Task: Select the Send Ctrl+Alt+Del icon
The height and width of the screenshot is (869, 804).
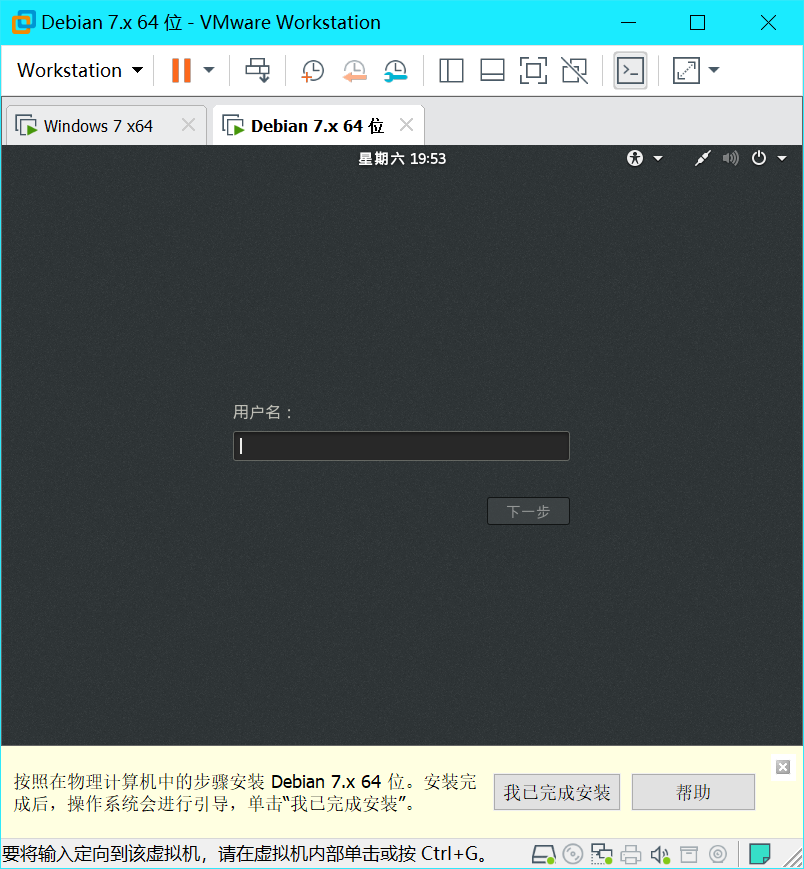Action: (x=257, y=70)
